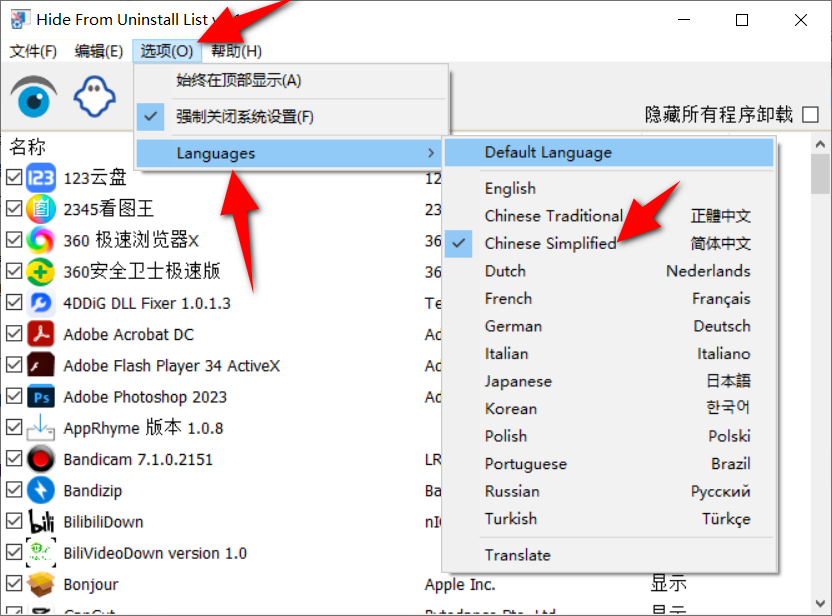Open the 帮助(H) menu
Viewport: 832px width, 616px height.
(236, 51)
